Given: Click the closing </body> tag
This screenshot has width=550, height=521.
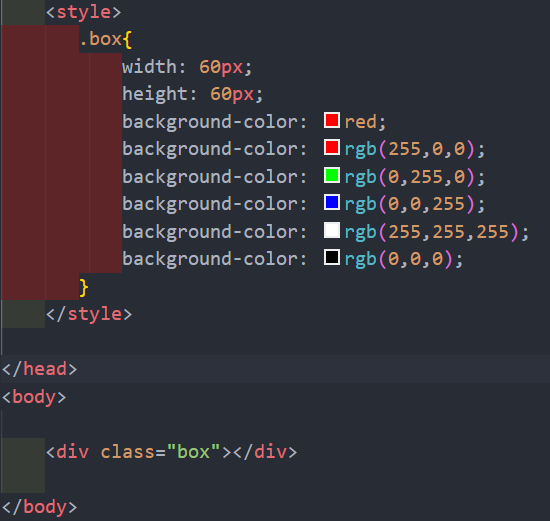Looking at the screenshot, I should (40, 507).
